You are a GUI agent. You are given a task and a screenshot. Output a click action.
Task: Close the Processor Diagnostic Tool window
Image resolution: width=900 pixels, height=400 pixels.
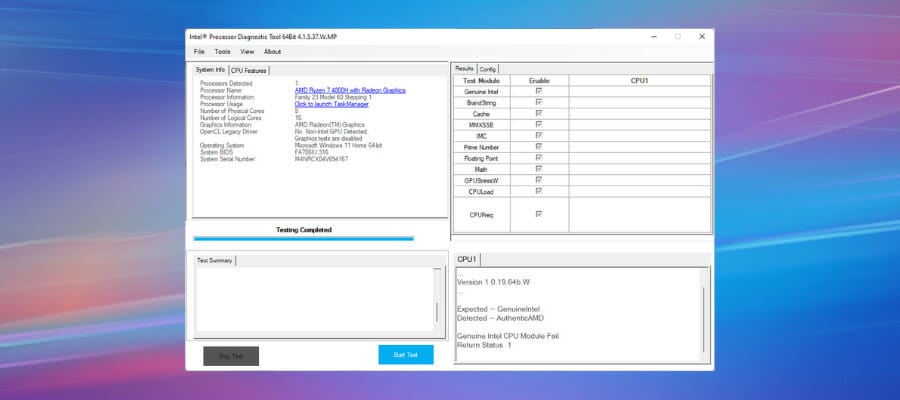701,36
